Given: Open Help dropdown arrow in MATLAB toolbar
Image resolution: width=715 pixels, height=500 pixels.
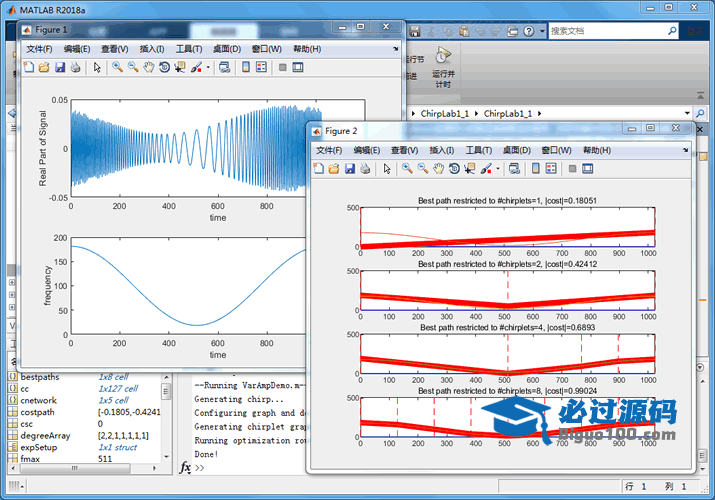Looking at the screenshot, I should click(542, 31).
